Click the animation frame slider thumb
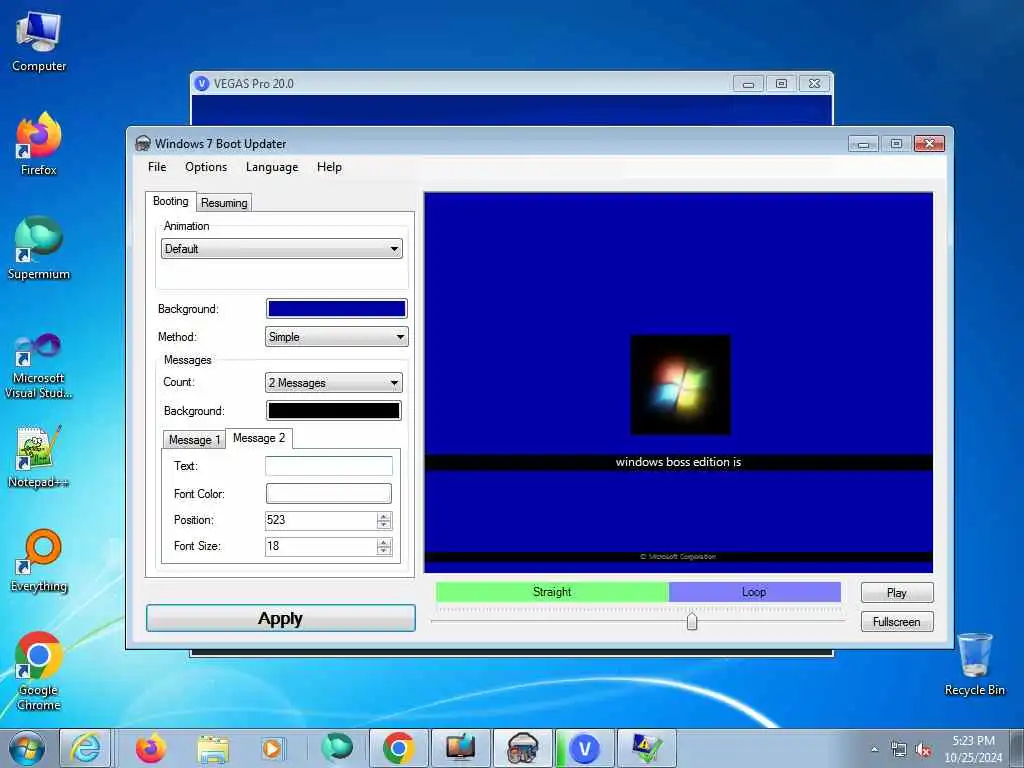Viewport: 1024px width, 768px height. [692, 620]
